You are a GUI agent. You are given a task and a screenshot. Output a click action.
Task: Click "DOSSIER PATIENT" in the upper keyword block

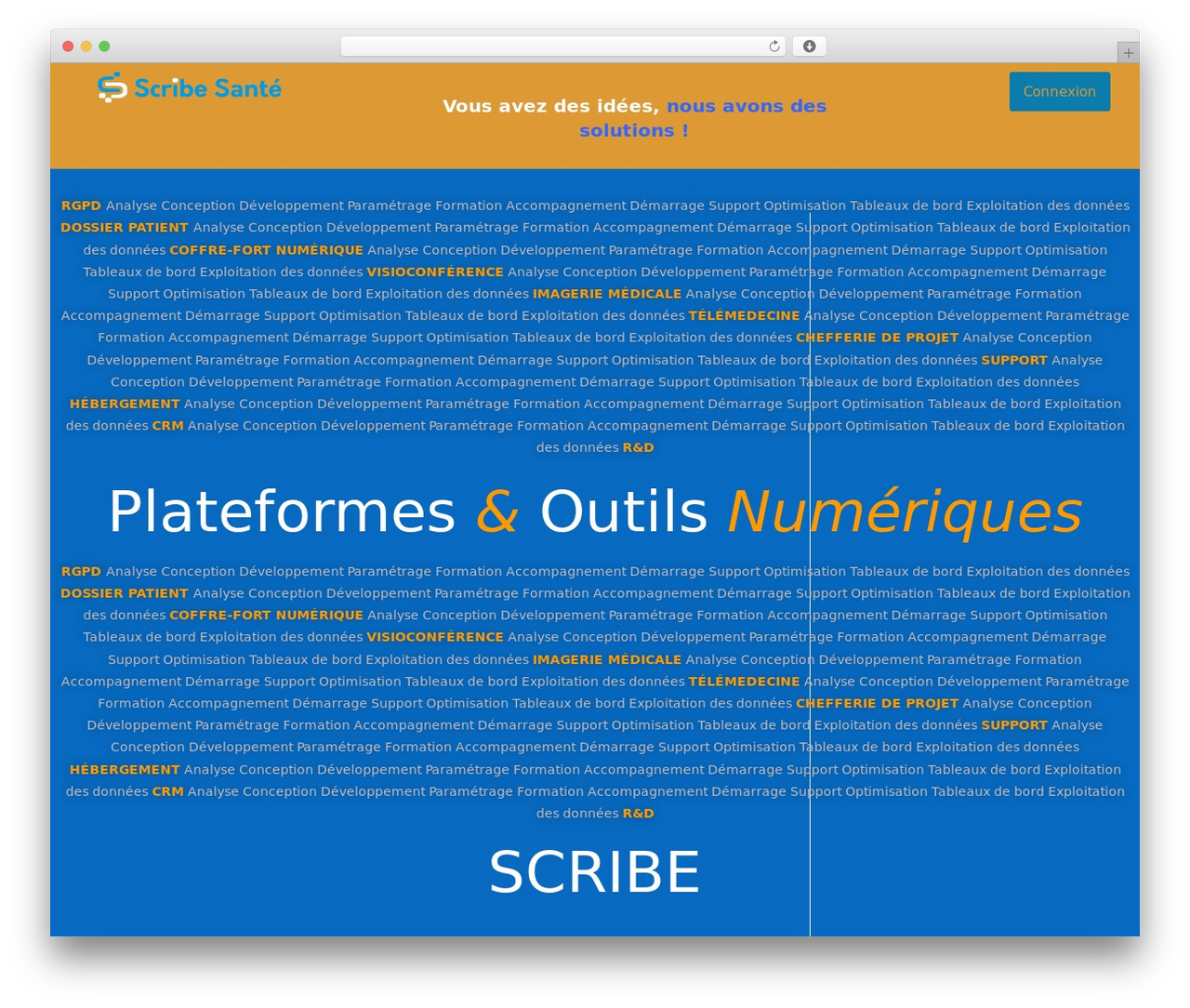pos(125,228)
